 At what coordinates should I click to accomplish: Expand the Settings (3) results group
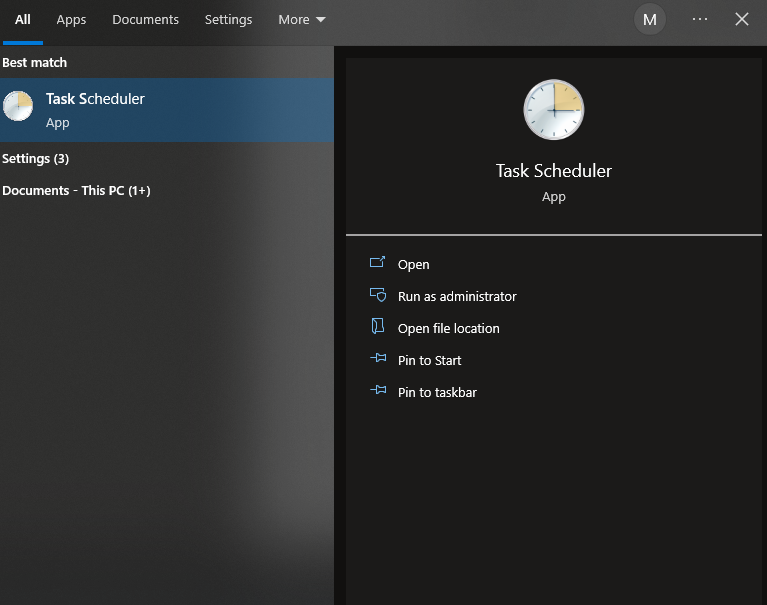tap(35, 158)
